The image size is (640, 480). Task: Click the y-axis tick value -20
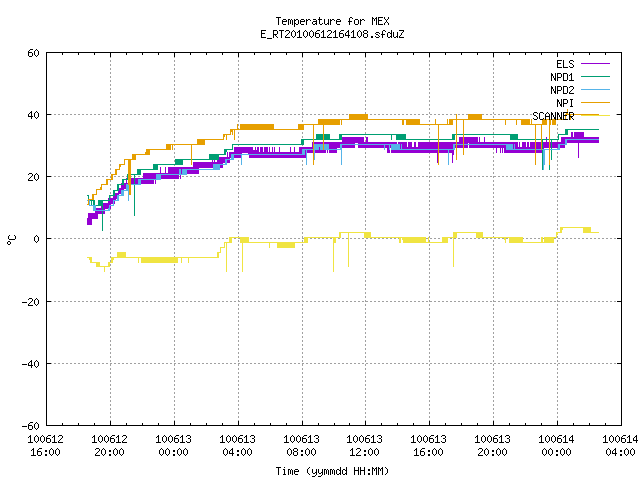[31, 302]
